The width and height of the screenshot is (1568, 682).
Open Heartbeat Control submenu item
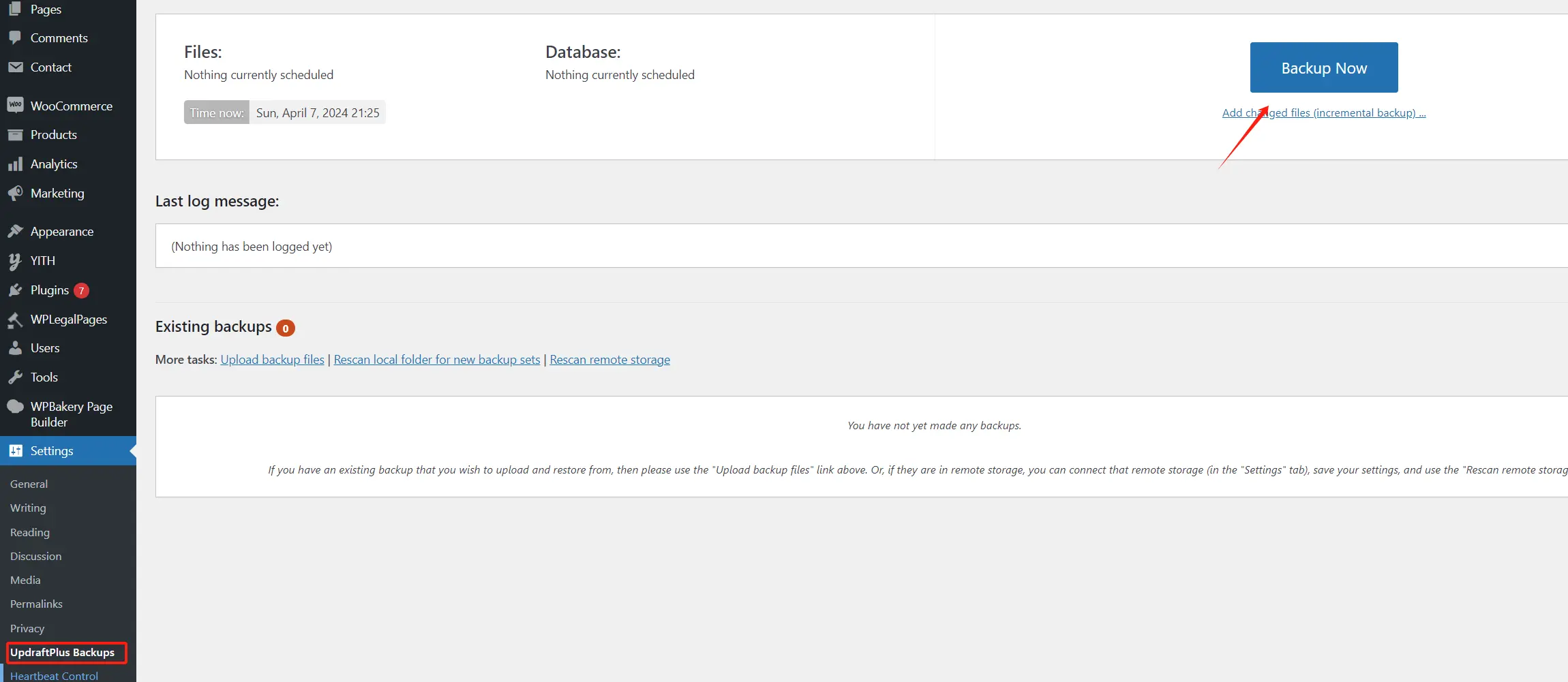pyautogui.click(x=54, y=676)
